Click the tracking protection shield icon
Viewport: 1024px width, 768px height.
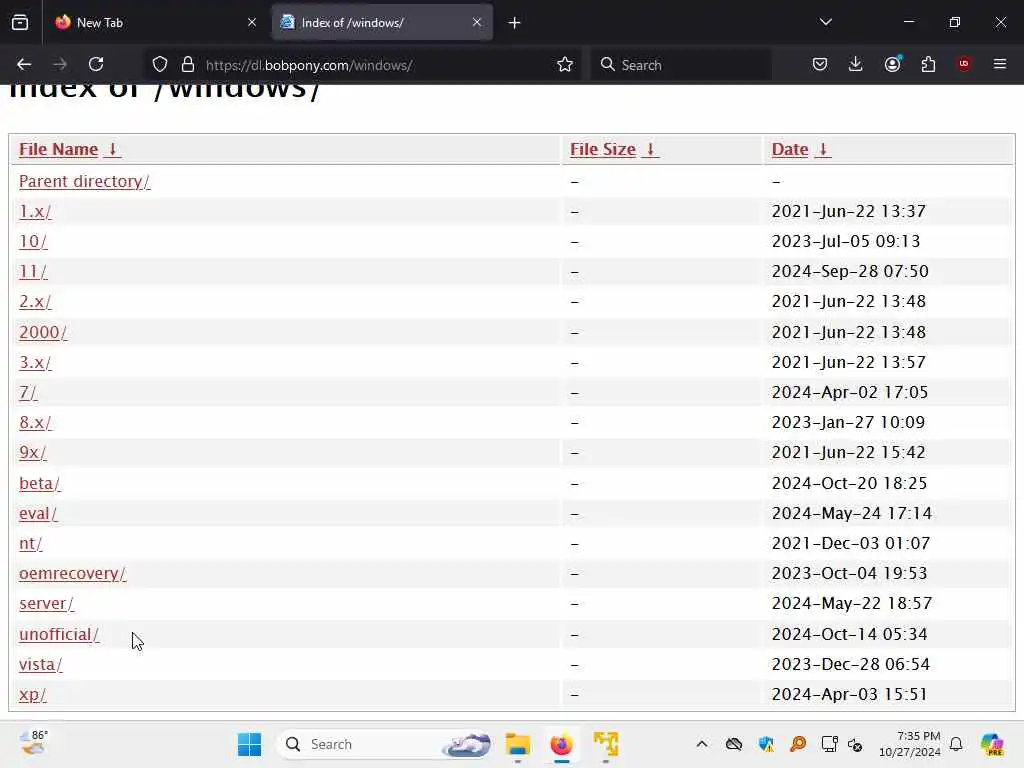(160, 65)
